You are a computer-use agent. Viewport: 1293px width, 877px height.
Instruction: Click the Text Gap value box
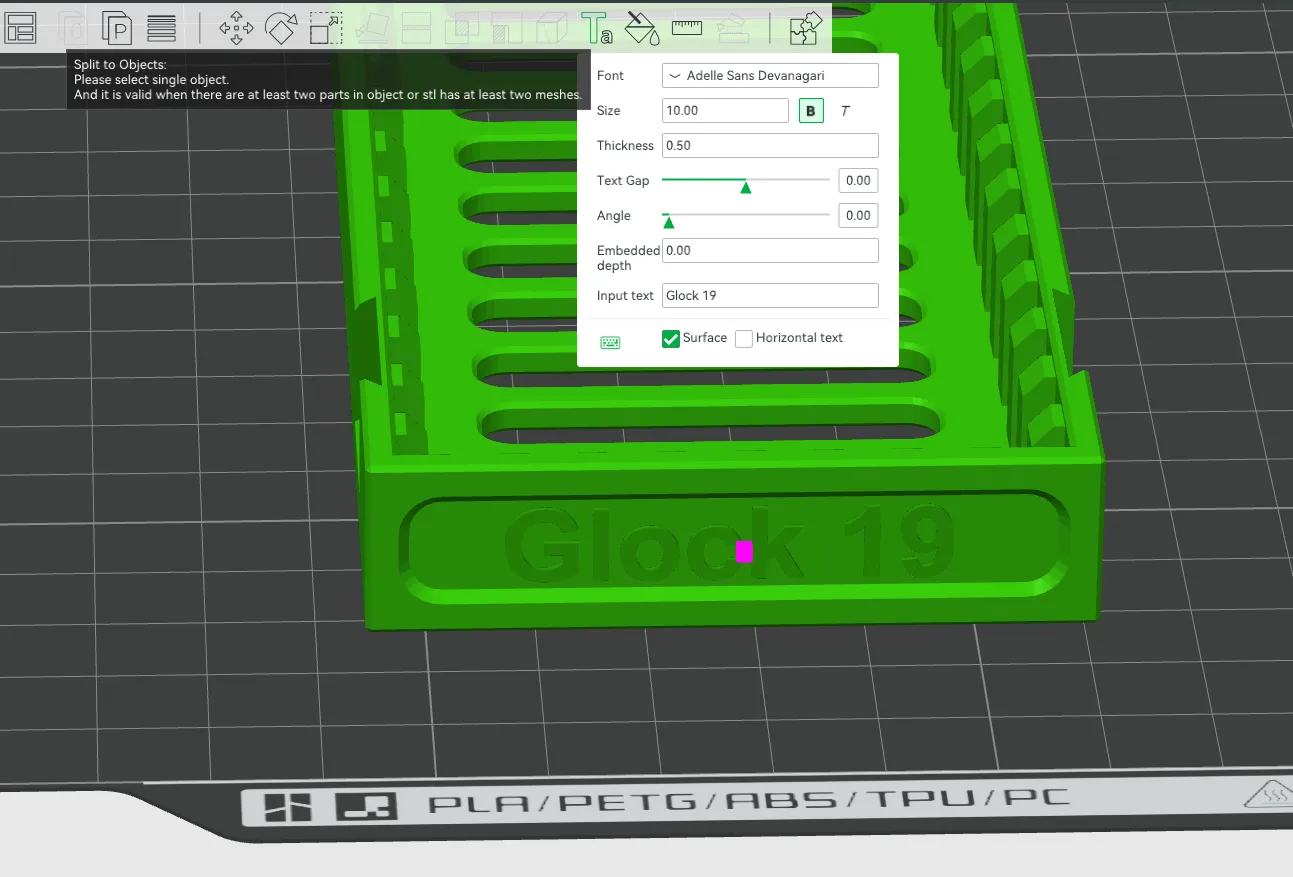pos(858,180)
